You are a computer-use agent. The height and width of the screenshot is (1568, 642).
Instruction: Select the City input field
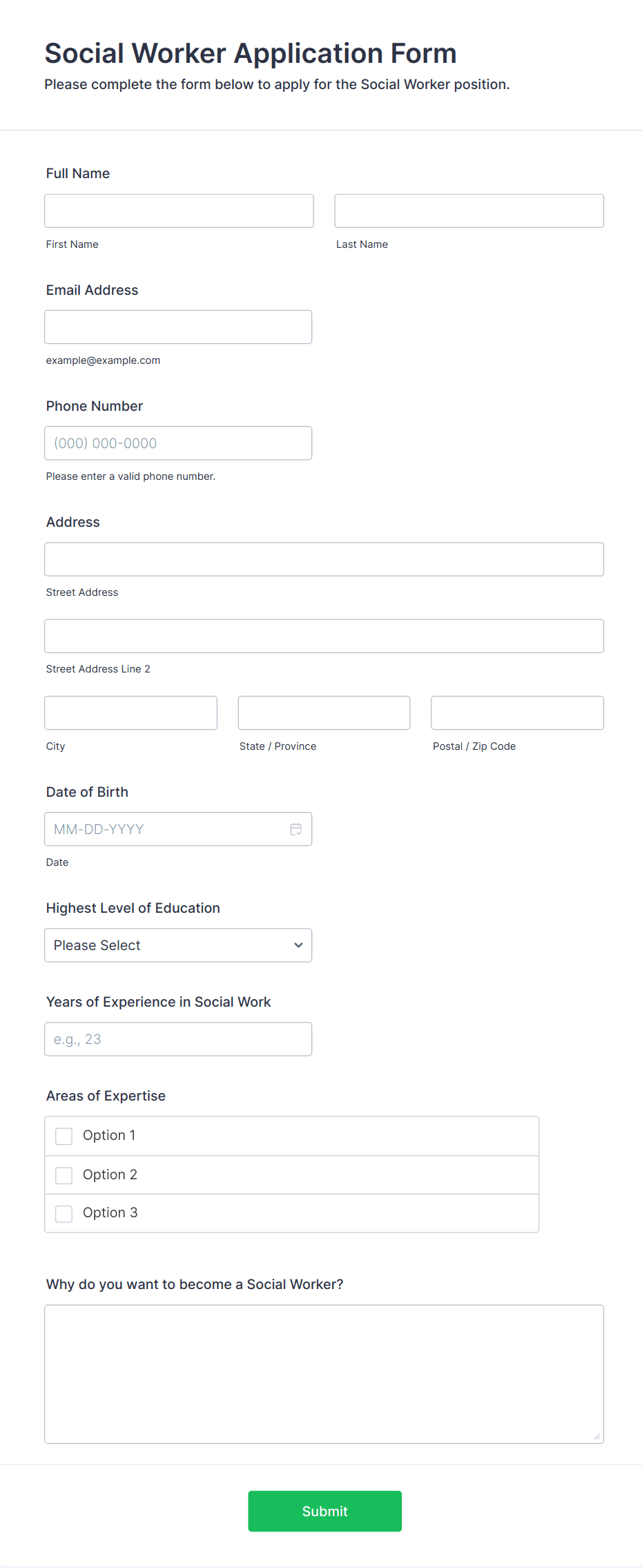pos(130,713)
